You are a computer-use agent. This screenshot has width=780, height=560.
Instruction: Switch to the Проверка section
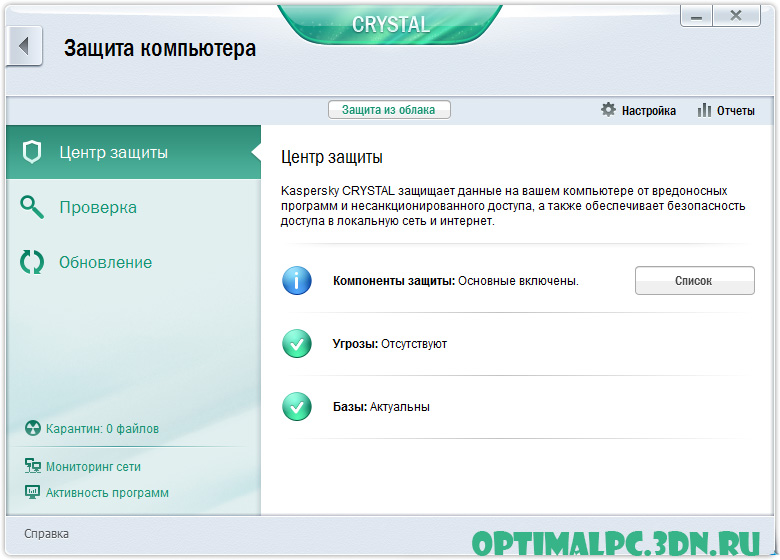(x=133, y=207)
